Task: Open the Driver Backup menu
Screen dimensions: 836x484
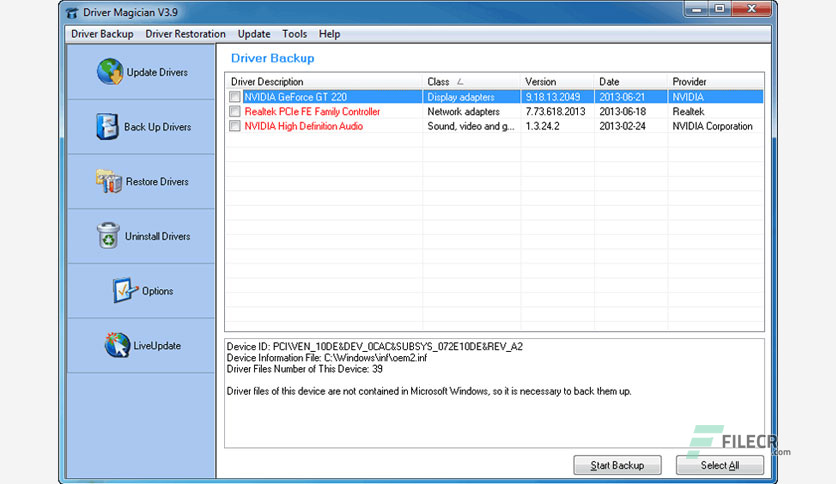Action: coord(102,34)
